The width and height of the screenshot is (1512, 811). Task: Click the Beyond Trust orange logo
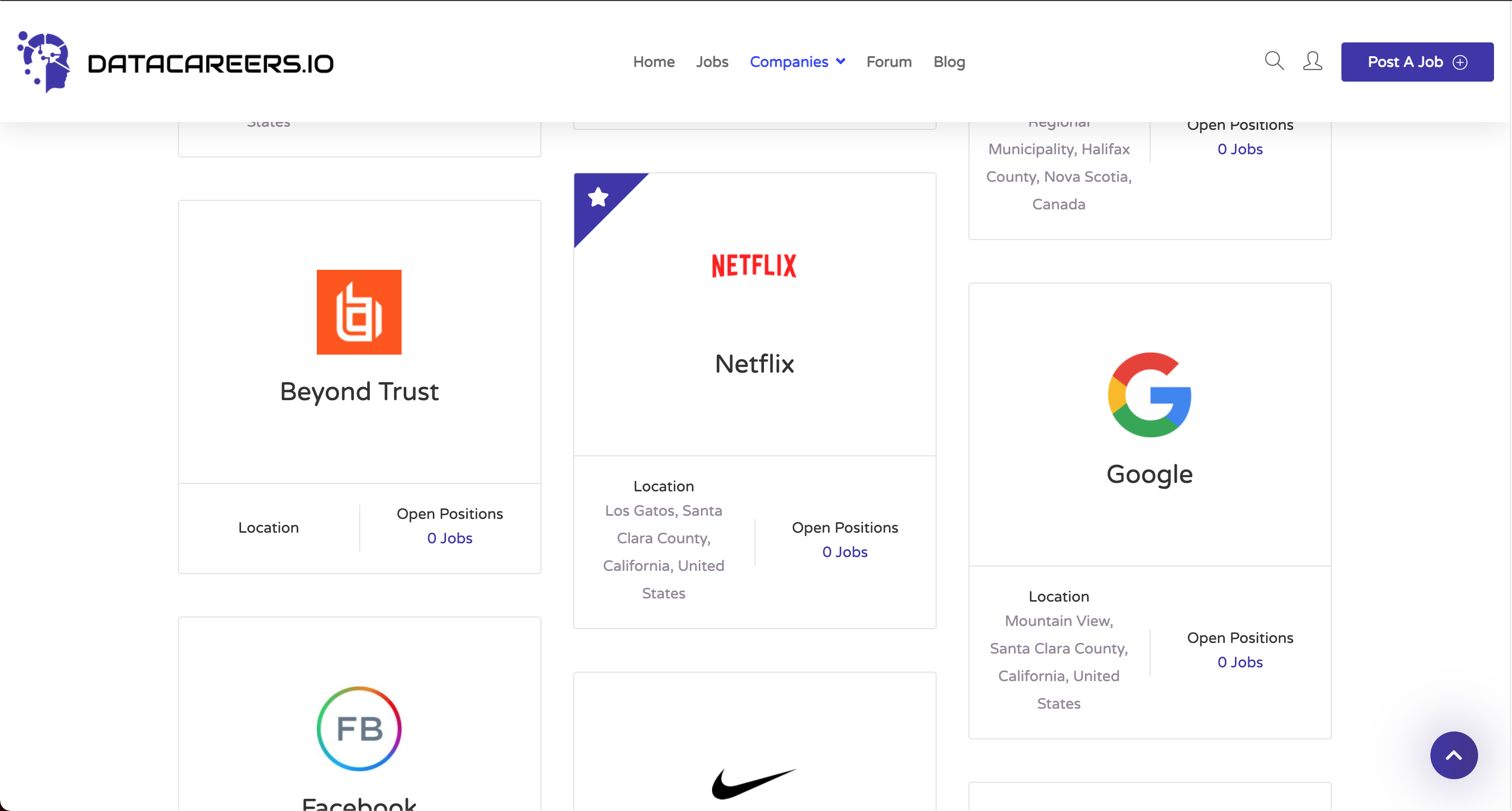[359, 312]
